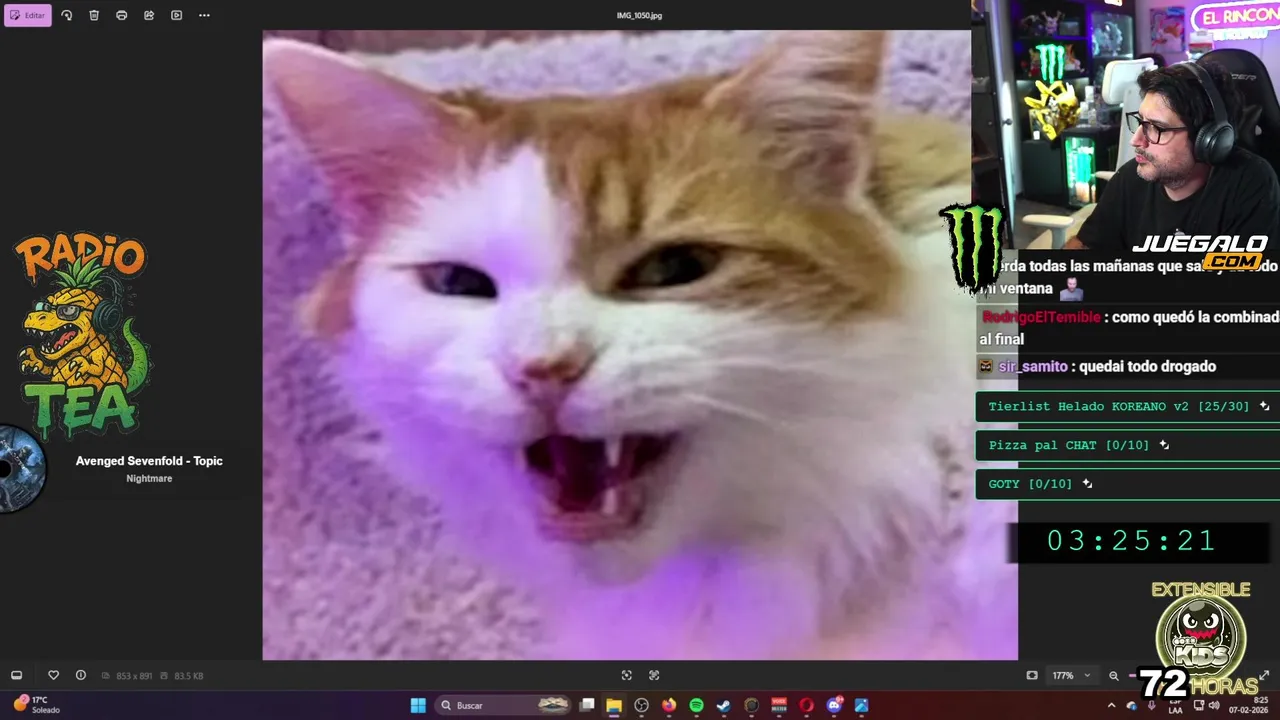Zoom out with the minus magnifier icon
The height and width of the screenshot is (720, 1280).
(1114, 675)
